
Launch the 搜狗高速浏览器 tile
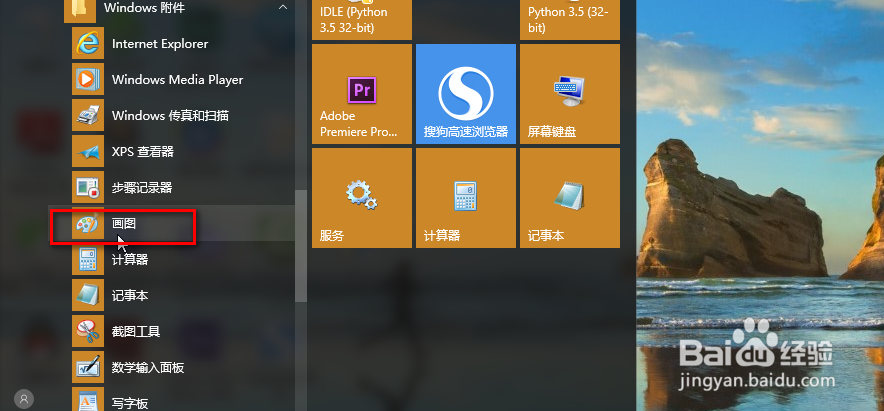click(466, 94)
